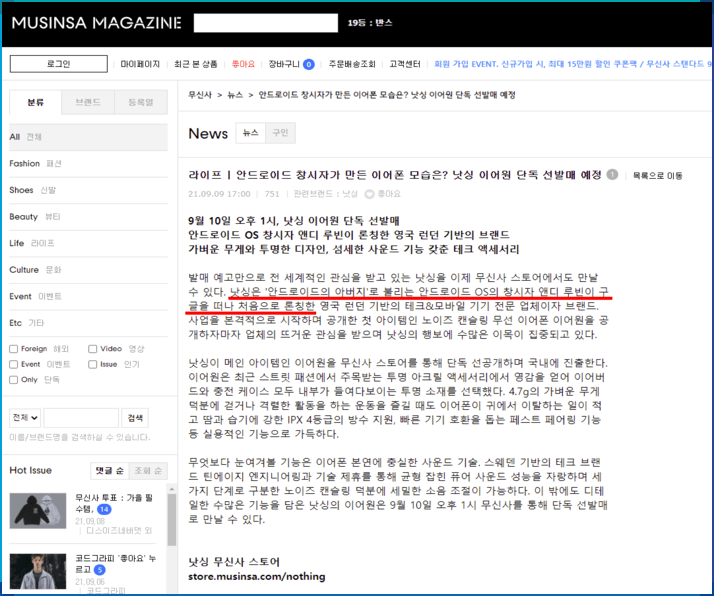714x596 pixels.
Task: Open the 전체 search scope dropdown
Action: tap(25, 418)
